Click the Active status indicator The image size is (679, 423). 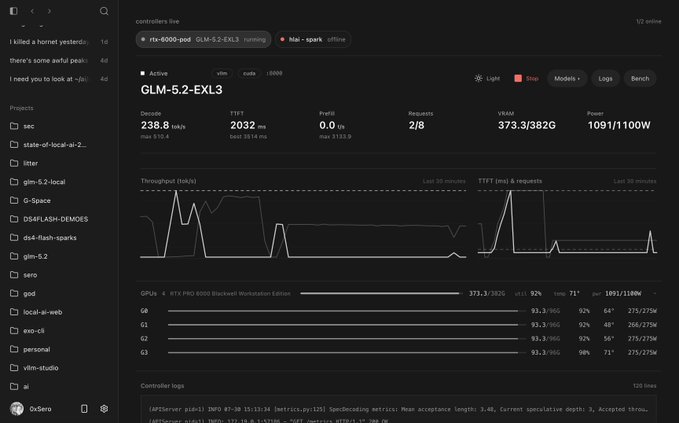tap(154, 74)
